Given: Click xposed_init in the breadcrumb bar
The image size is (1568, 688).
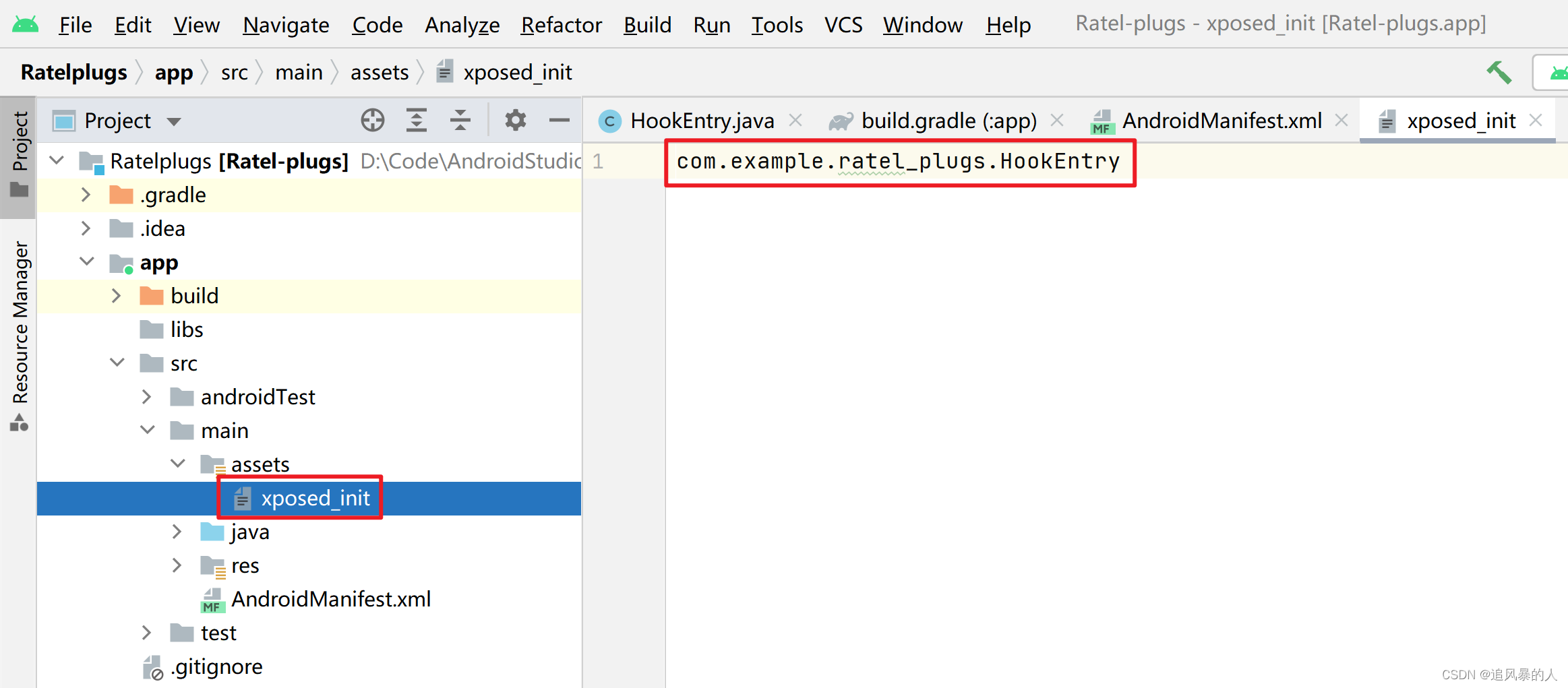Looking at the screenshot, I should pyautogui.click(x=504, y=72).
